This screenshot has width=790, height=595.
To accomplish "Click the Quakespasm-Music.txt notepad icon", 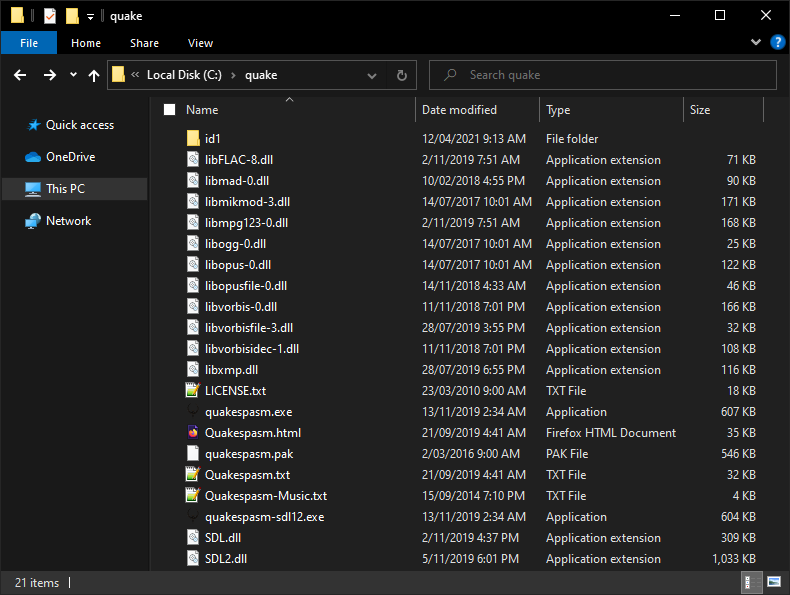I will (193, 496).
